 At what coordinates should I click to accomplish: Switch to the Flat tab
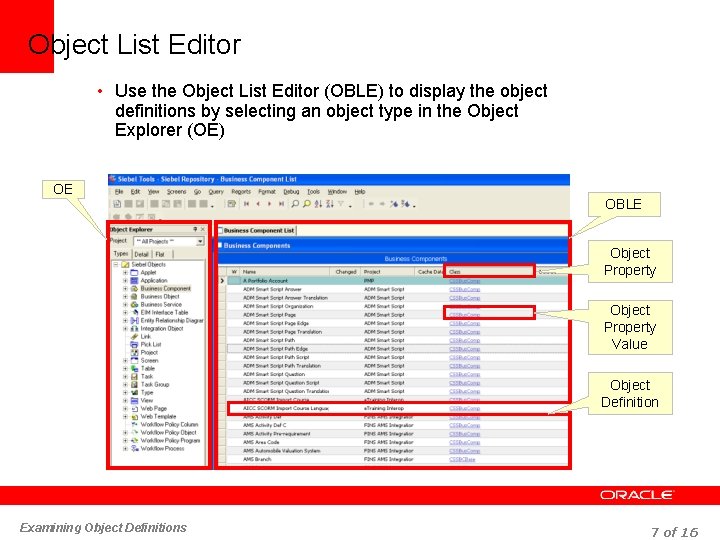tap(160, 254)
